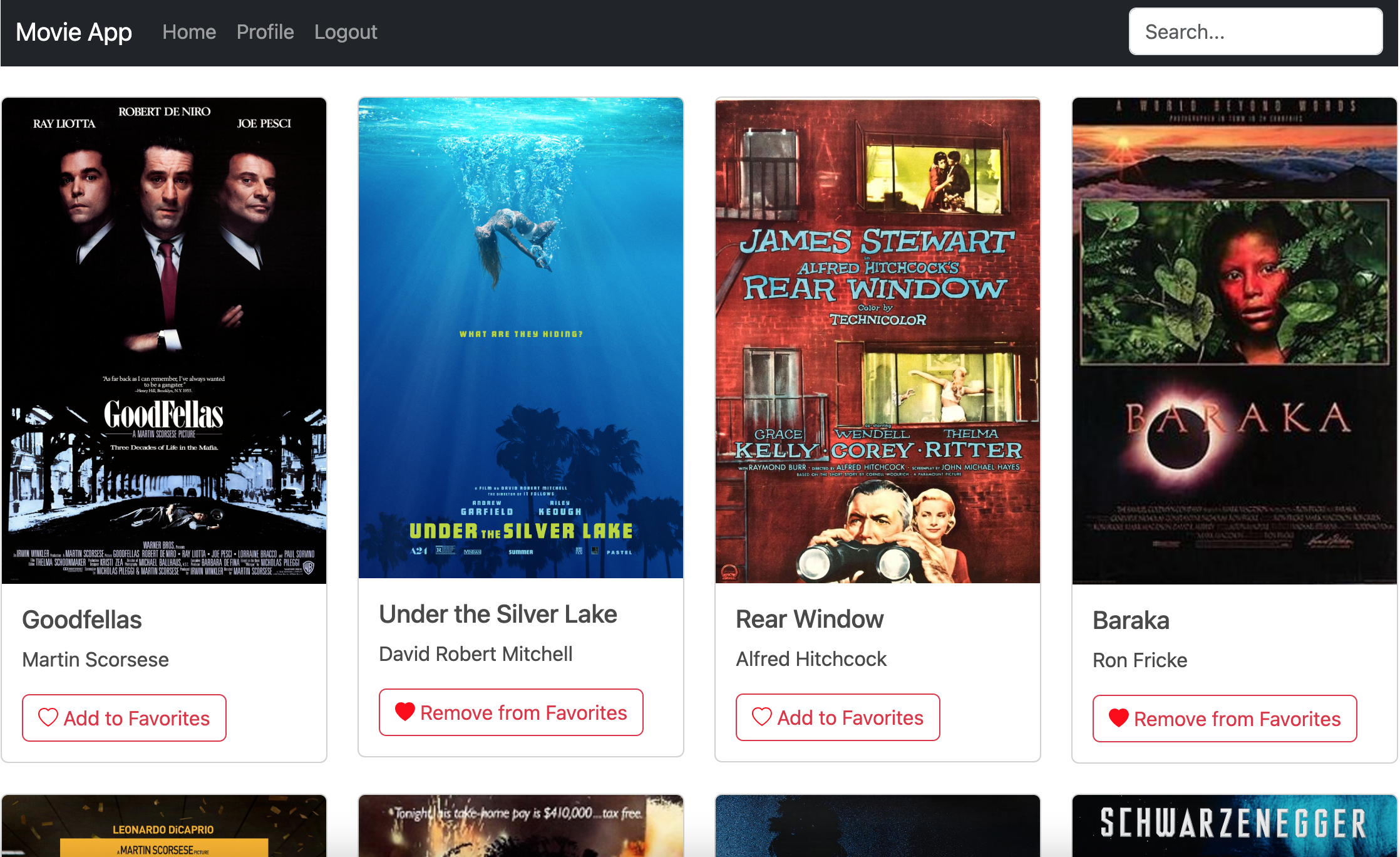Click the filled heart icon under Silver Lake
The height and width of the screenshot is (857, 1400).
[x=404, y=712]
